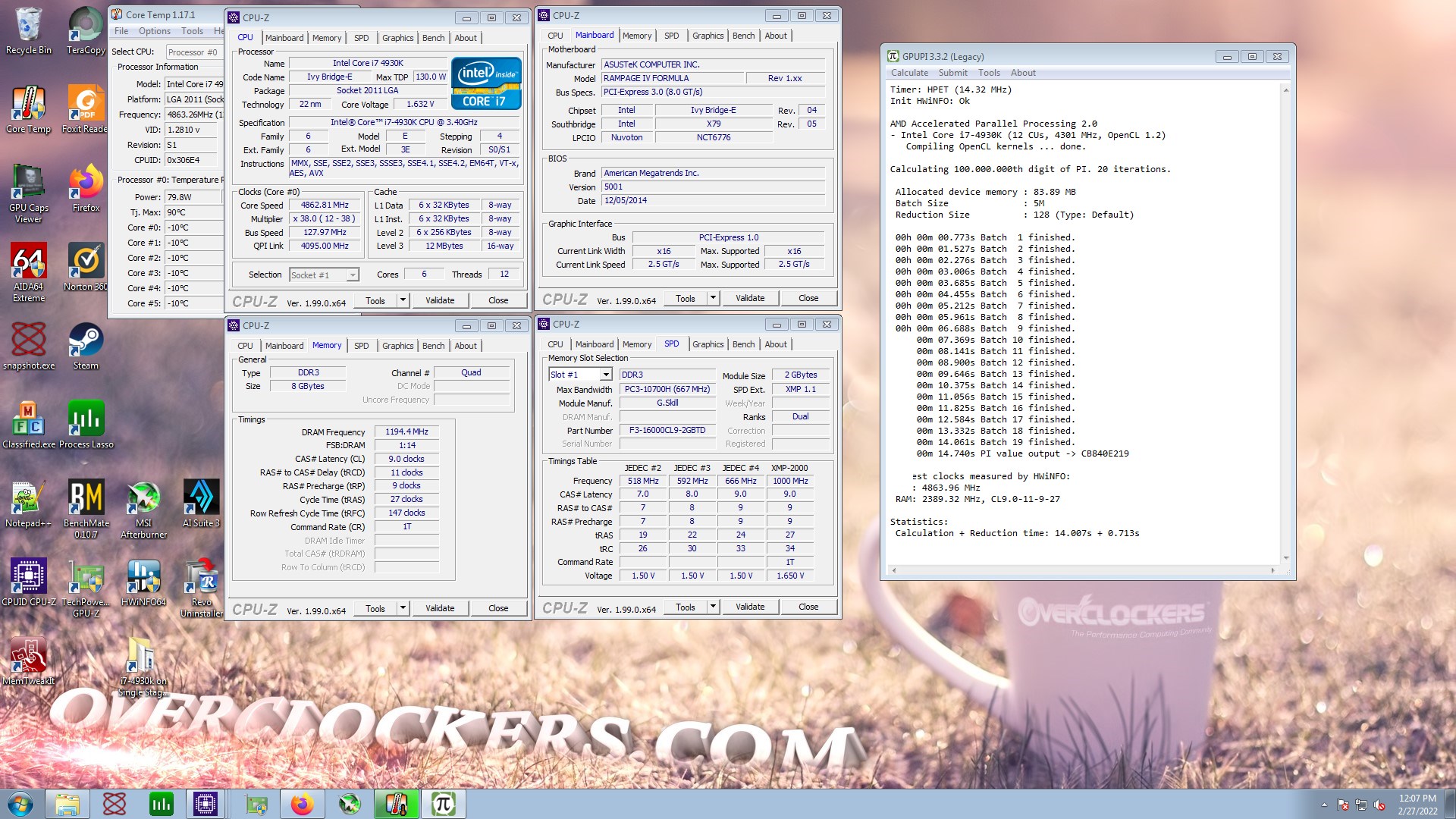The image size is (1456, 819).
Task: Open snapshot.exe on the desktop
Action: pyautogui.click(x=29, y=346)
